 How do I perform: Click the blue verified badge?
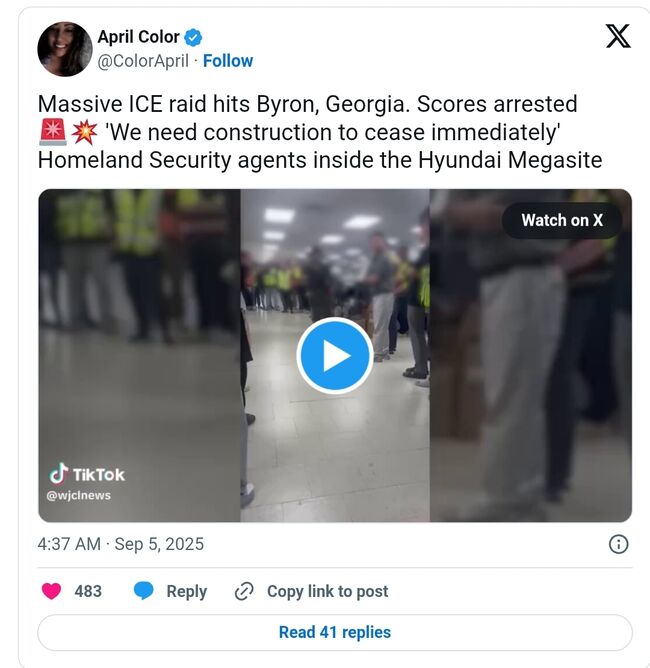coord(193,37)
